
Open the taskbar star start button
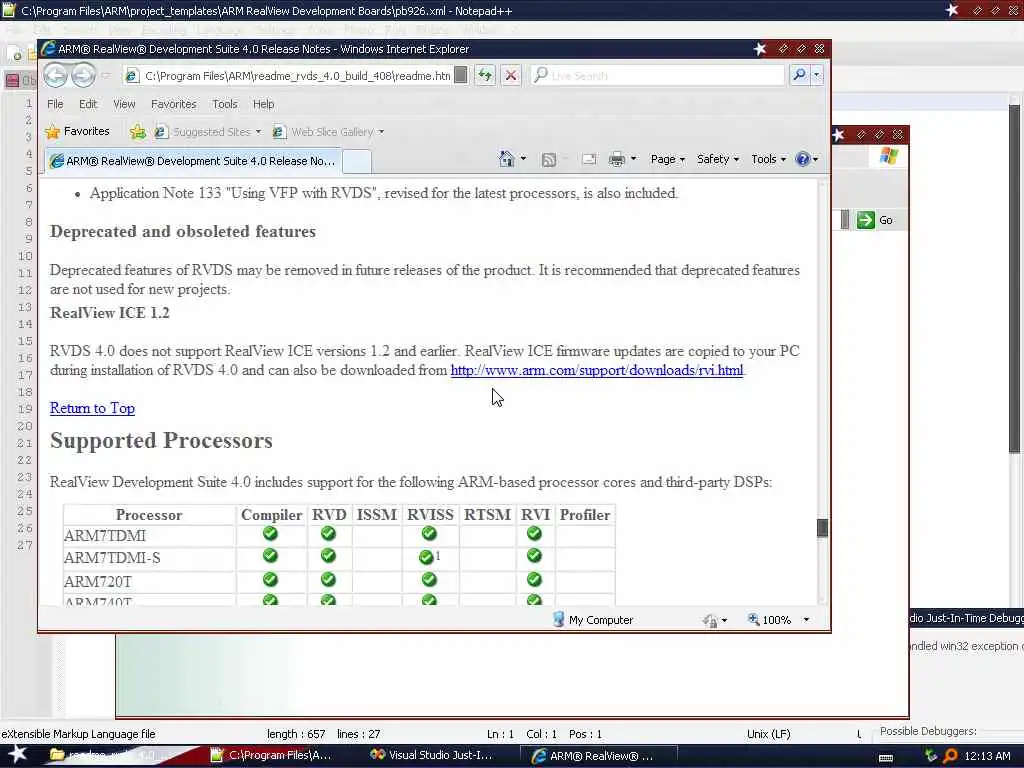[x=17, y=755]
